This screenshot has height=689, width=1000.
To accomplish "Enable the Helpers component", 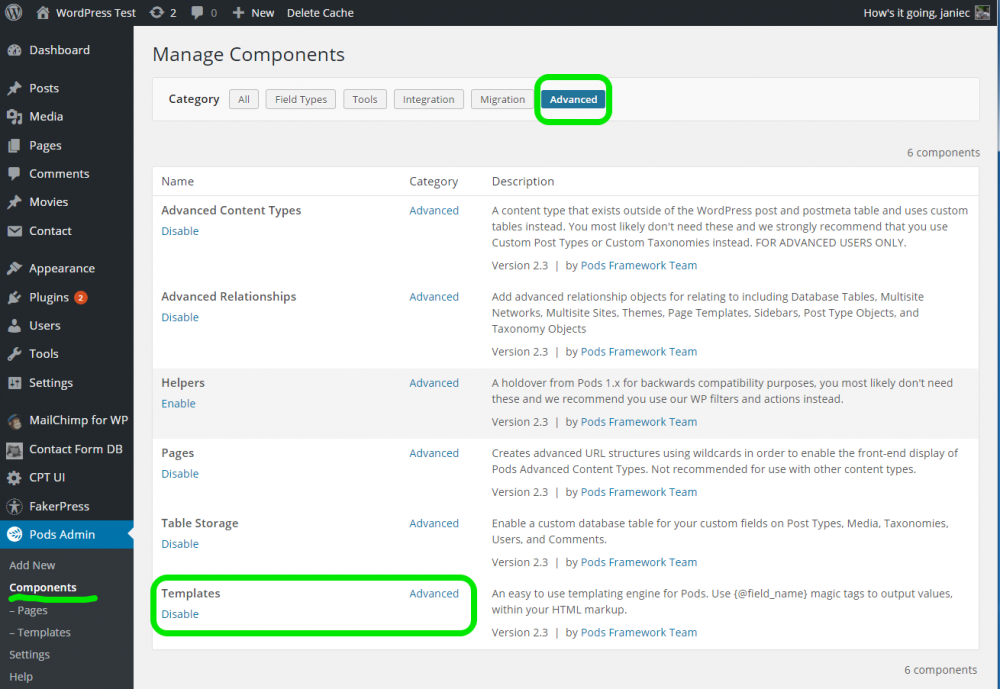I will (178, 403).
